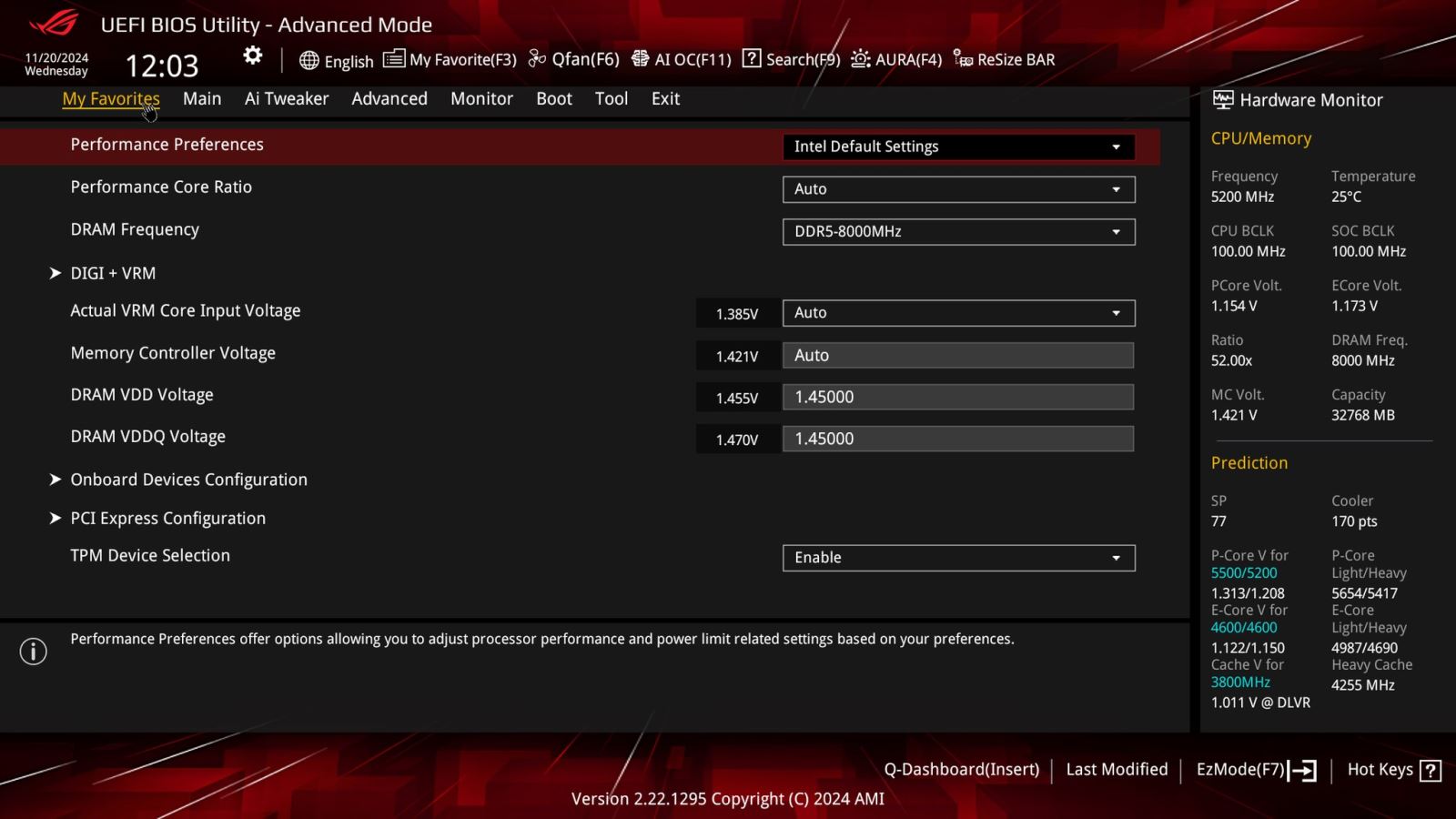The height and width of the screenshot is (819, 1456).
Task: Switch to Main tab
Action: (x=202, y=98)
